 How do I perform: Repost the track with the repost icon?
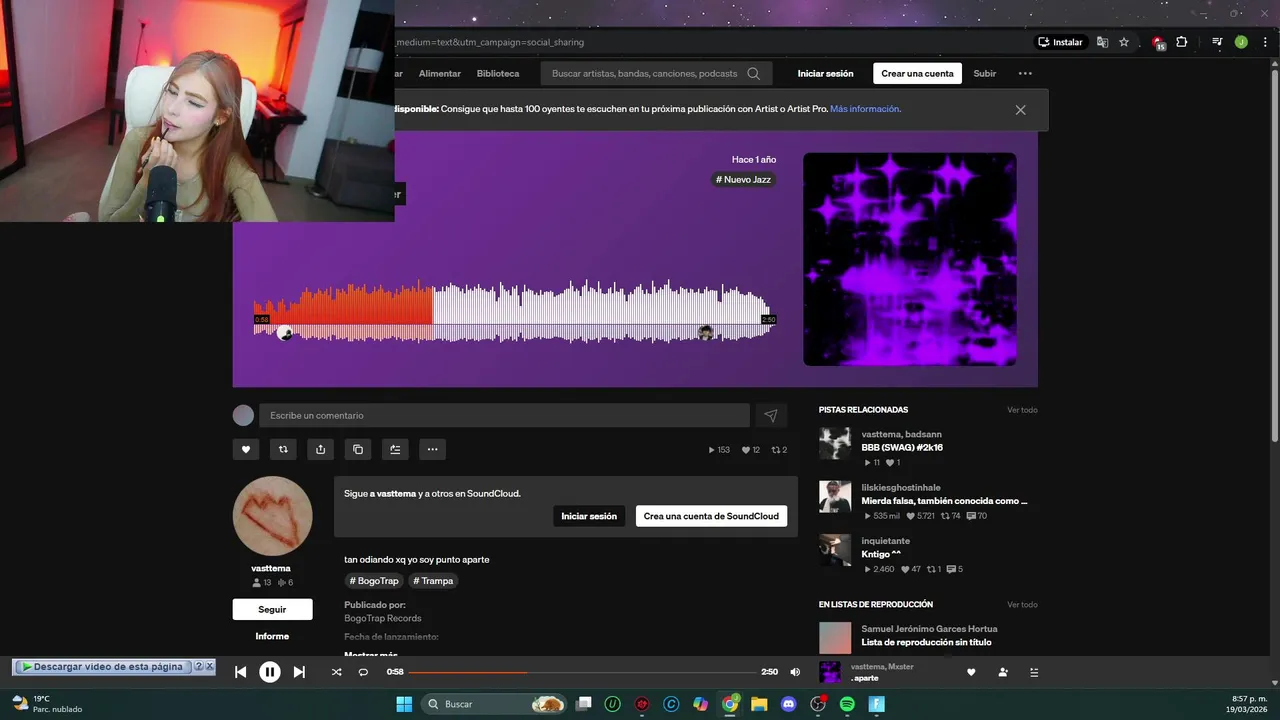(283, 450)
